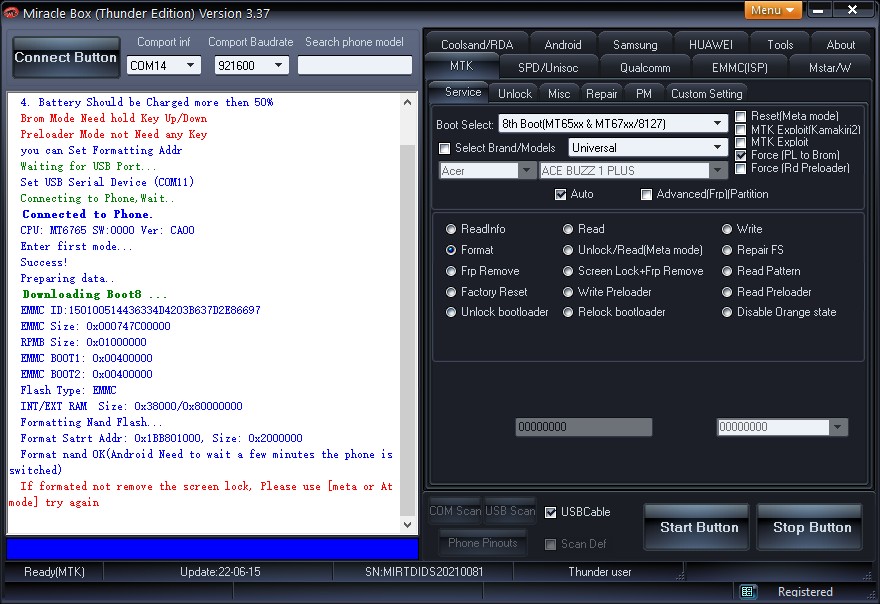Image resolution: width=880 pixels, height=604 pixels.
Task: Select the ReadInfo radio option
Action: pyautogui.click(x=451, y=228)
